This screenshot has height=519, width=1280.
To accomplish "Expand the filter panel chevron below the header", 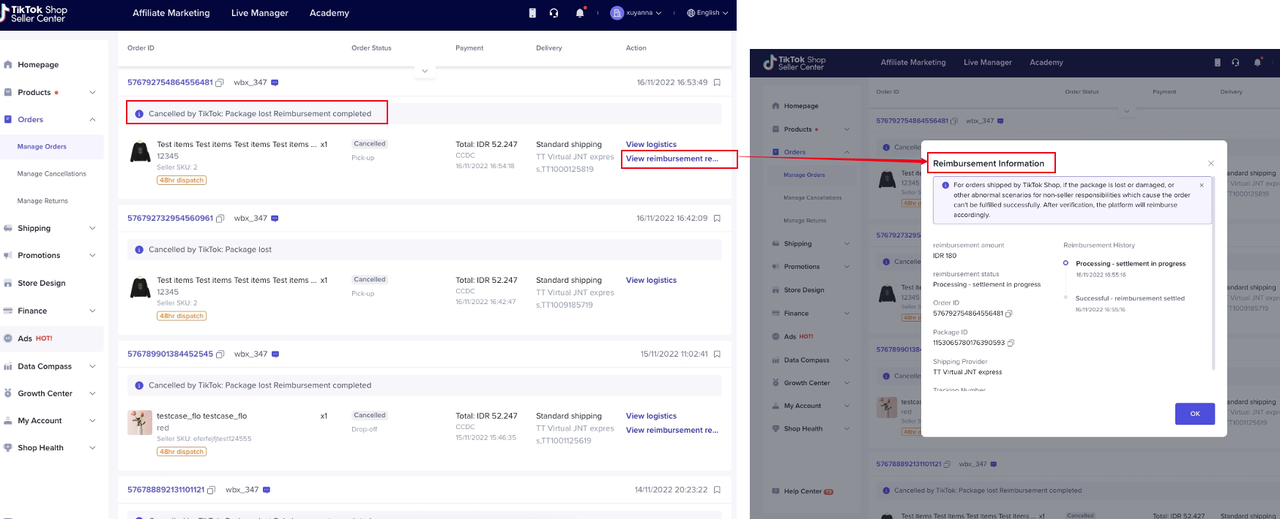I will pos(424,71).
